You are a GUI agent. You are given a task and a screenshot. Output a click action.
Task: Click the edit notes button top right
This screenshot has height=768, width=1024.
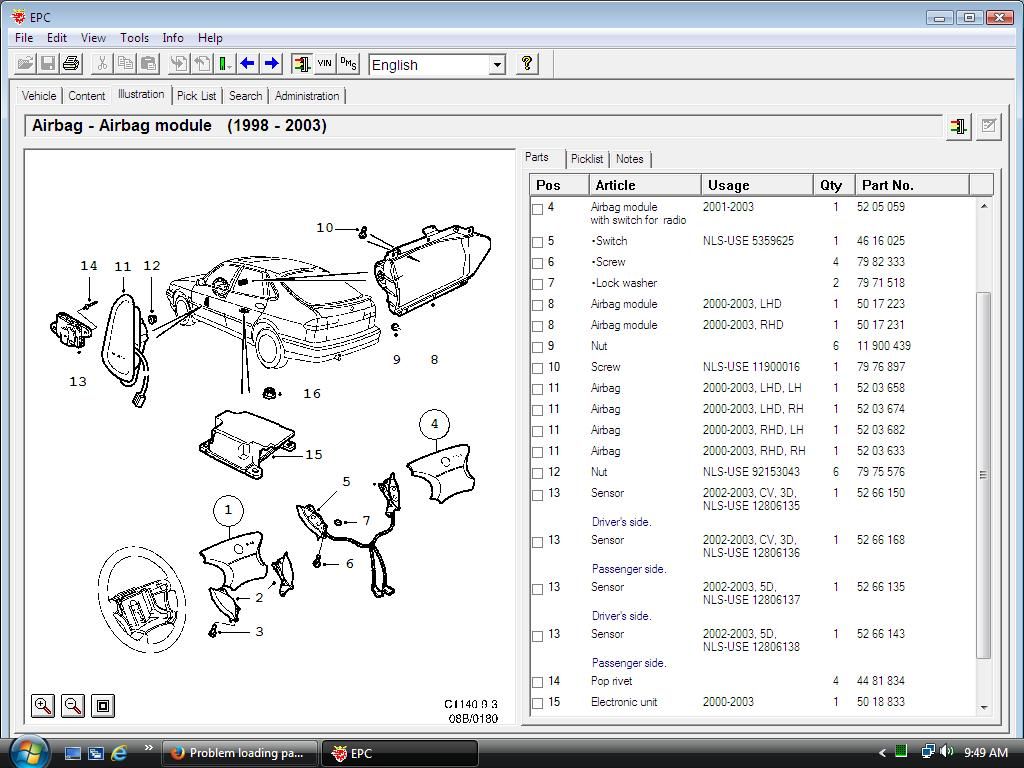(x=988, y=126)
